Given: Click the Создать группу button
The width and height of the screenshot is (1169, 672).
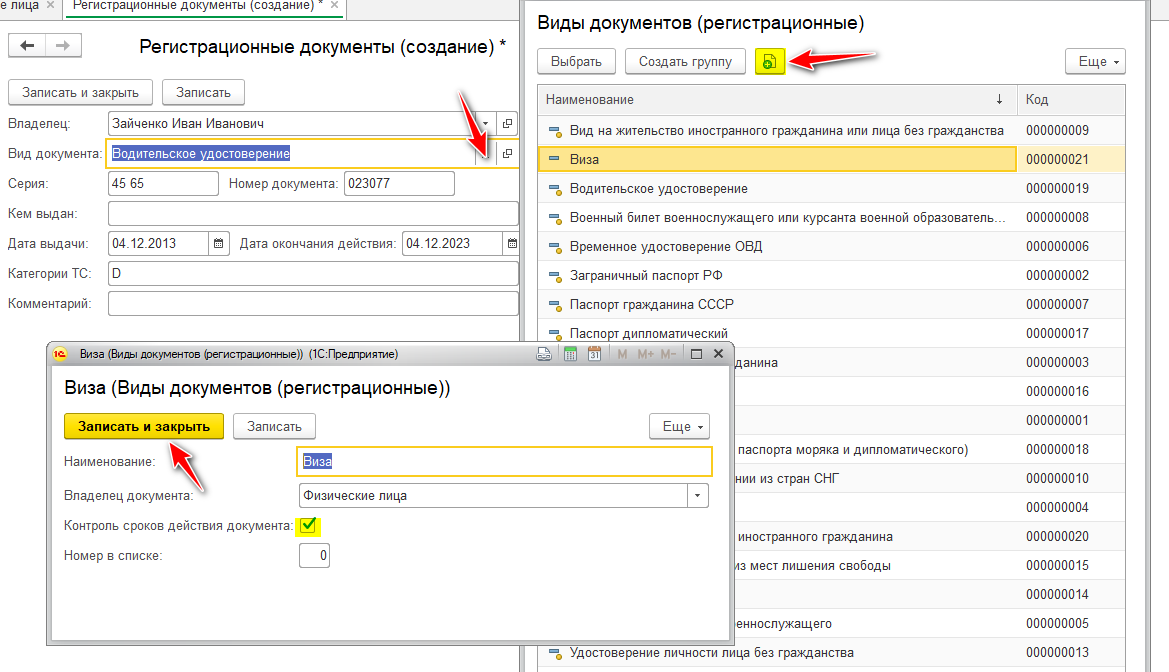Looking at the screenshot, I should pyautogui.click(x=685, y=62).
